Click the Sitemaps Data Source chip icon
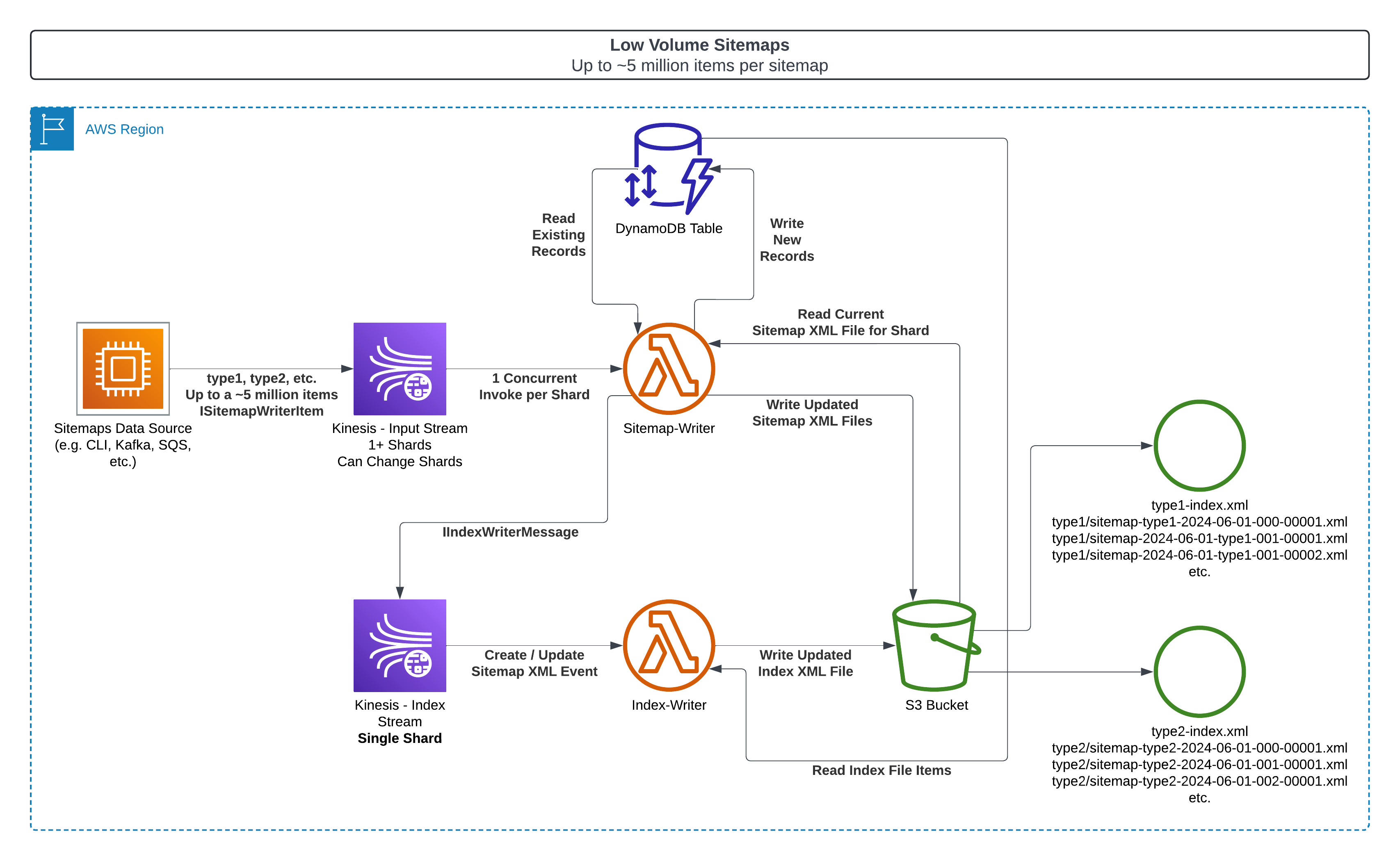 point(123,369)
